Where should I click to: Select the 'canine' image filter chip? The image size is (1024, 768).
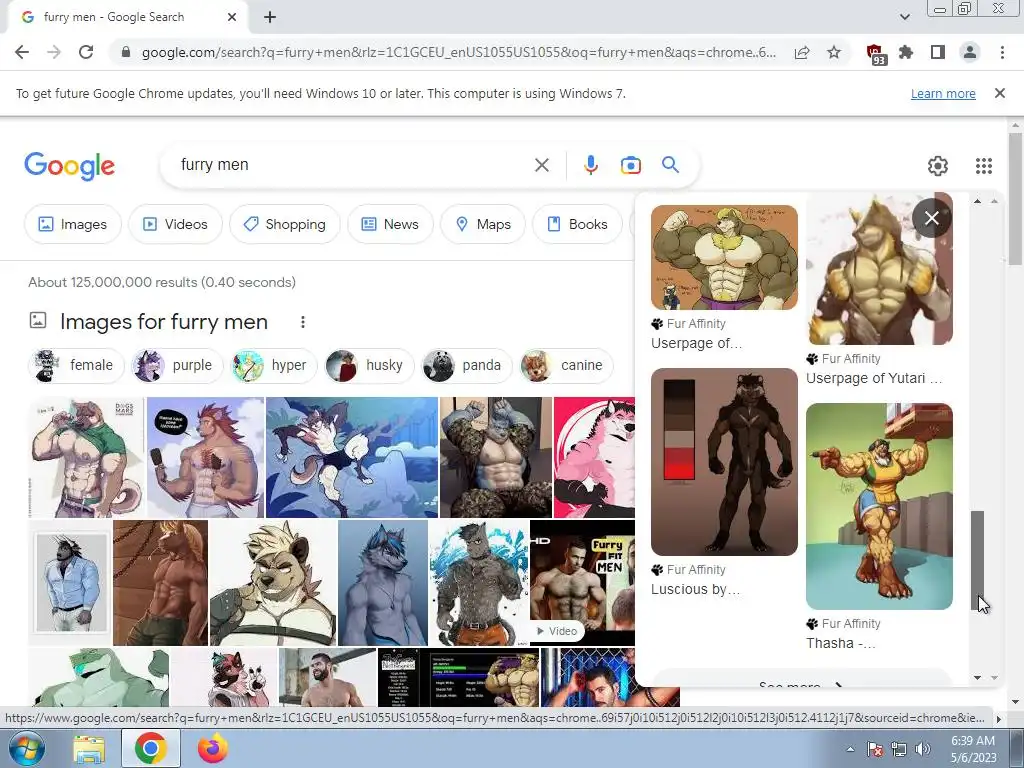click(x=566, y=365)
